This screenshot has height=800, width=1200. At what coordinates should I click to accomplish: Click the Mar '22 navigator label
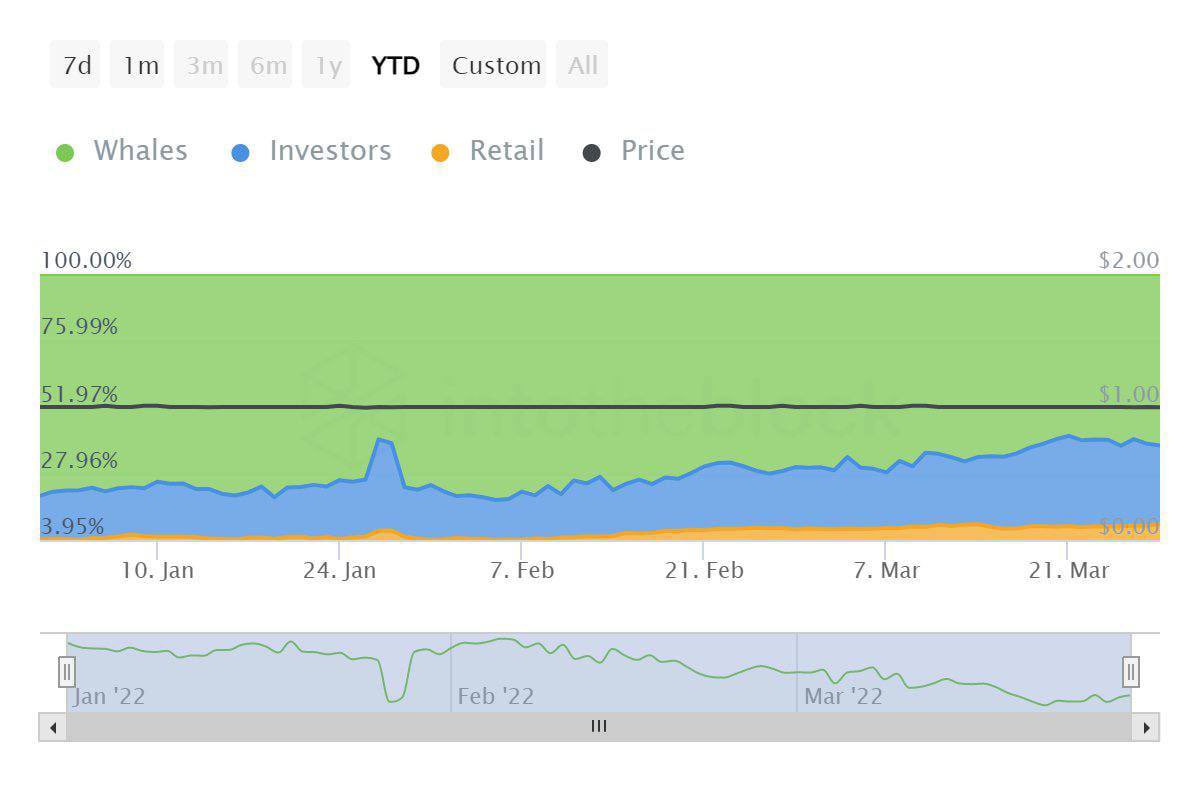pos(843,697)
